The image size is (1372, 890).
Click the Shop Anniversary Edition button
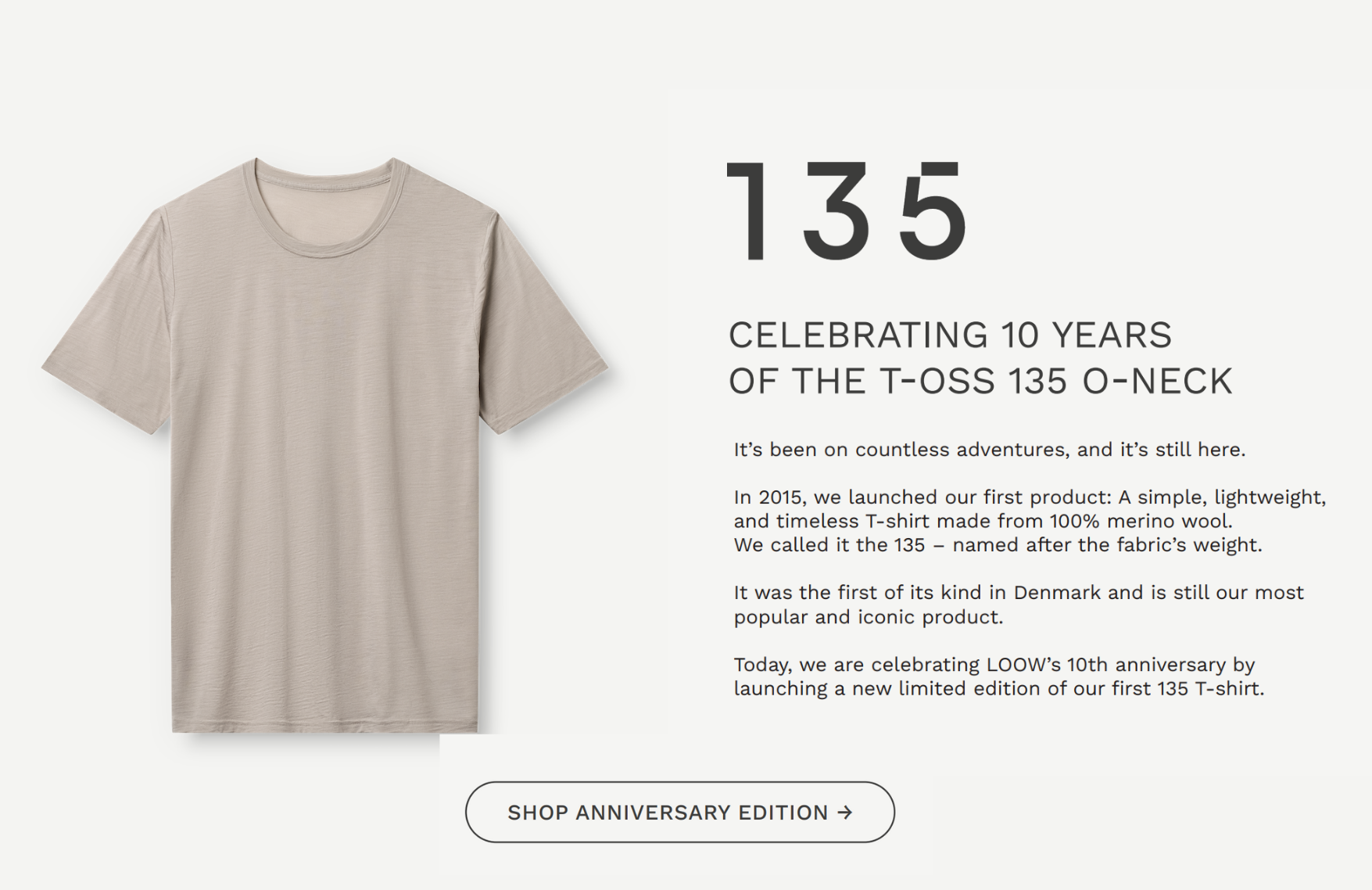coord(679,812)
